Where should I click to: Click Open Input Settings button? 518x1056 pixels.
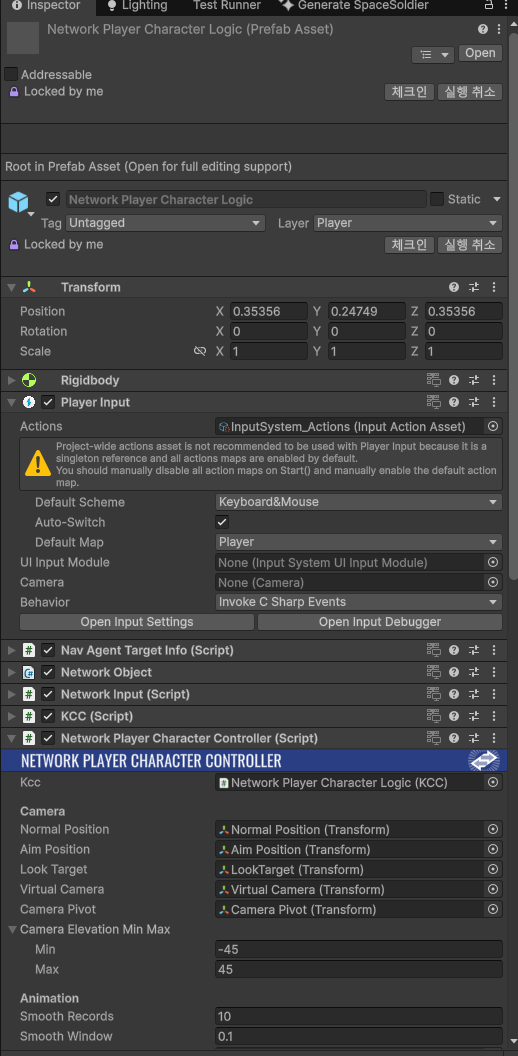pos(137,622)
